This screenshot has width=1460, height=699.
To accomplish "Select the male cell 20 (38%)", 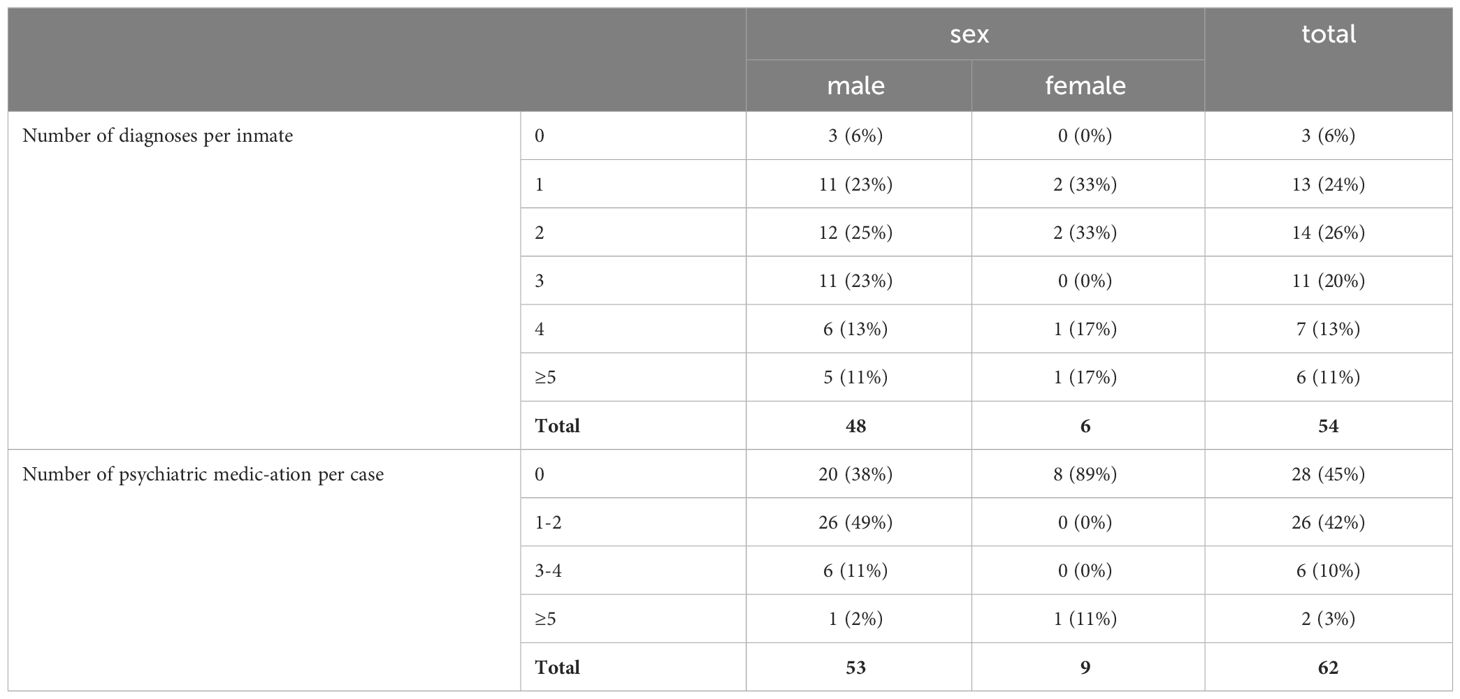I will 856,475.
